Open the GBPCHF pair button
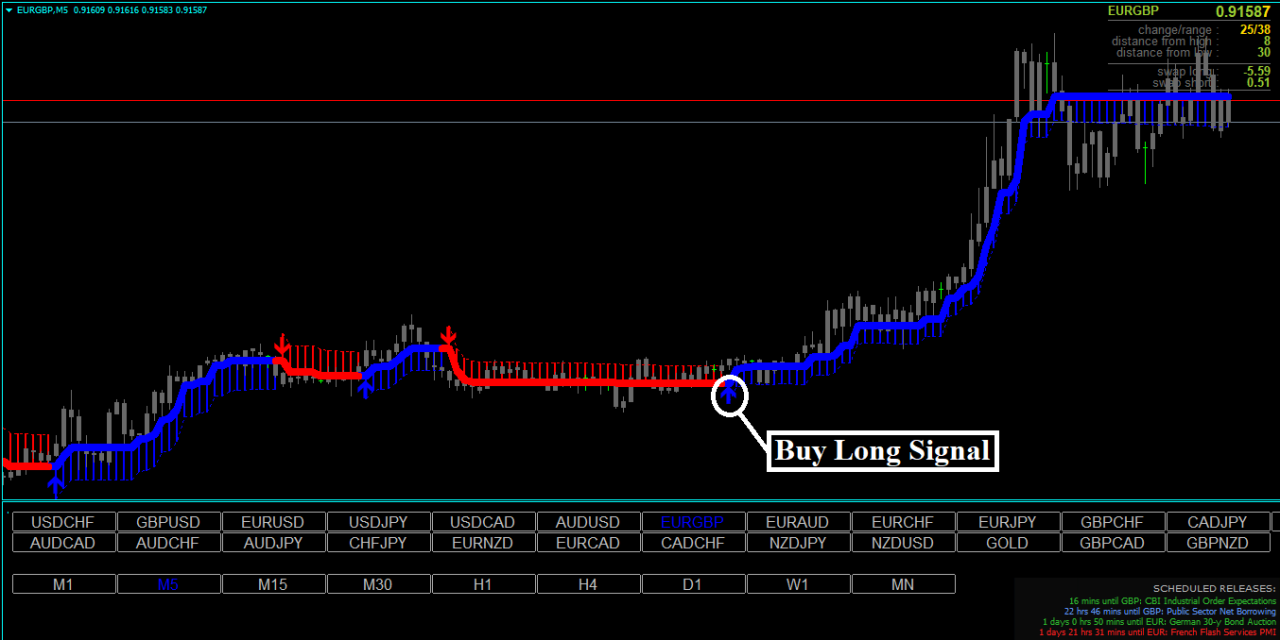Image resolution: width=1280 pixels, height=640 pixels. pos(1114,522)
